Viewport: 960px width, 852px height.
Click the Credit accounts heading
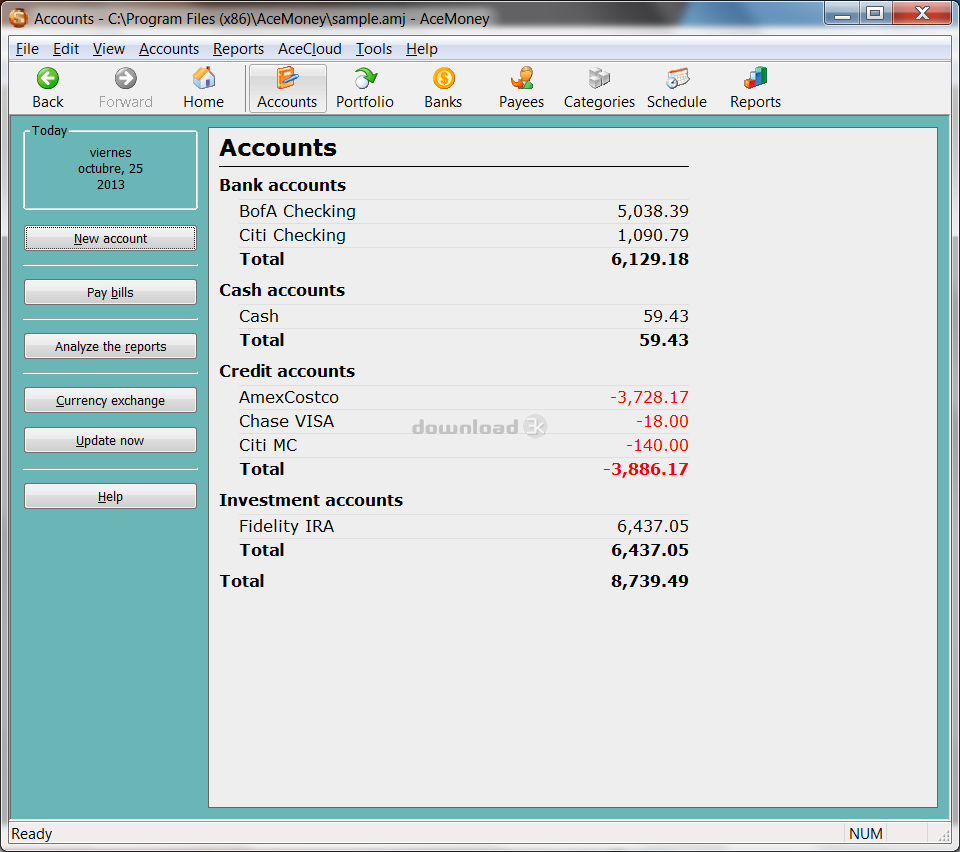point(287,371)
